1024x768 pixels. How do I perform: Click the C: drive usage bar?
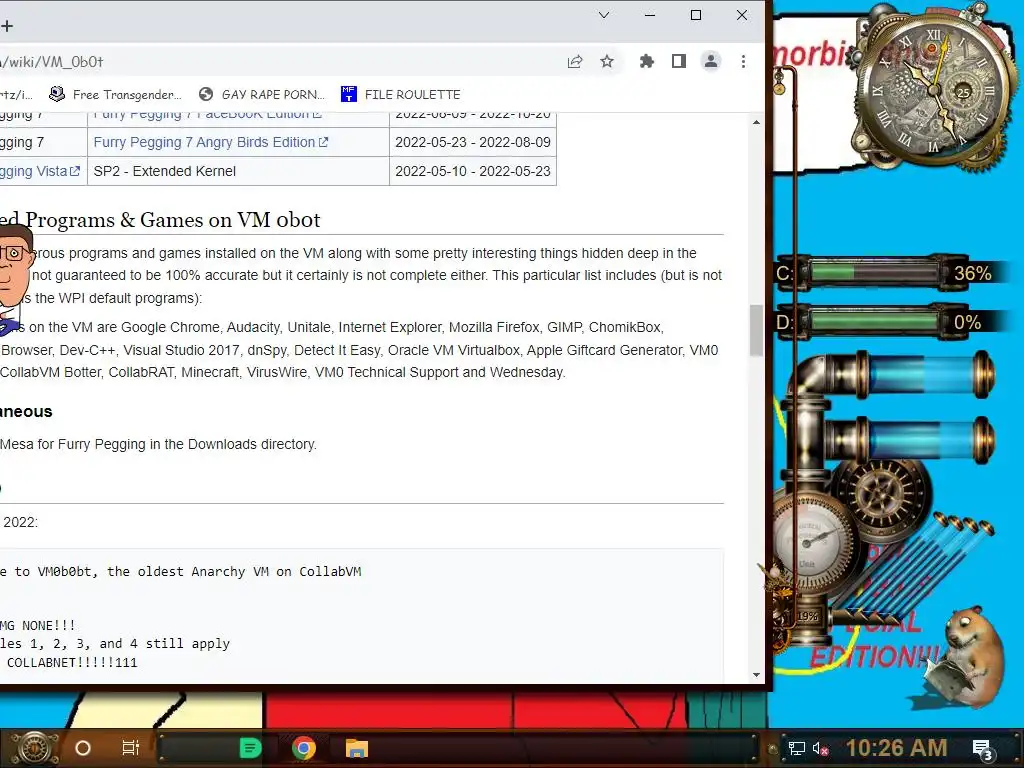tap(874, 272)
